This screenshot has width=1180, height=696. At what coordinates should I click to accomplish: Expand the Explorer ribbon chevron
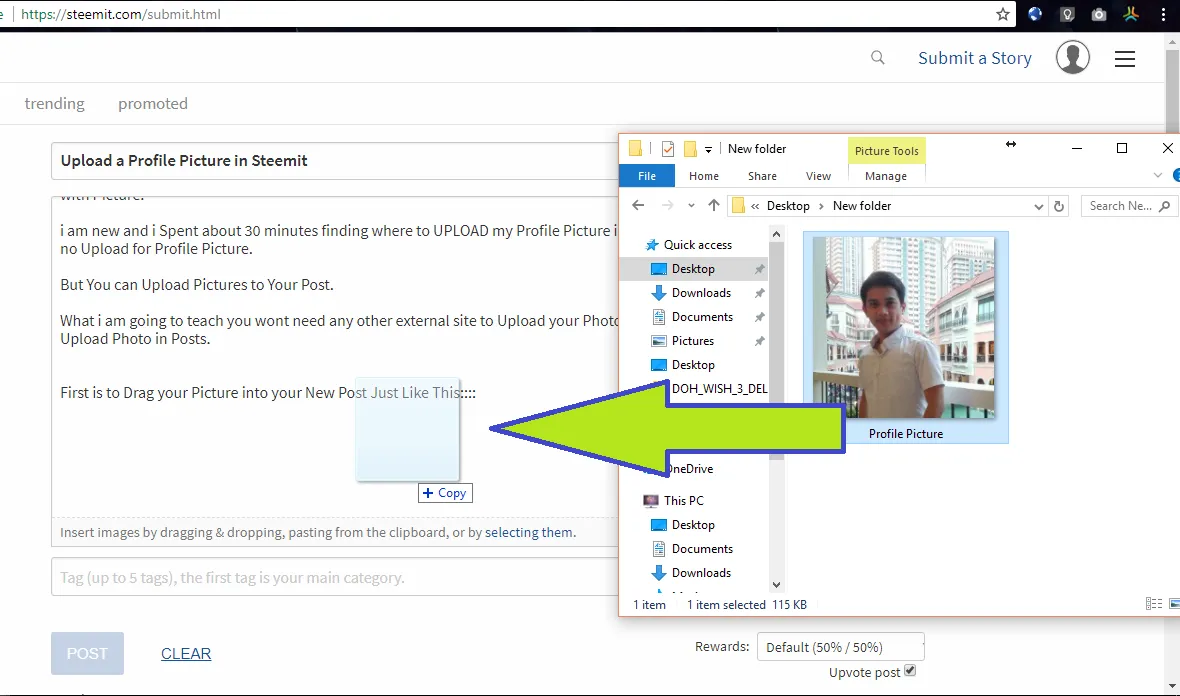point(1157,175)
